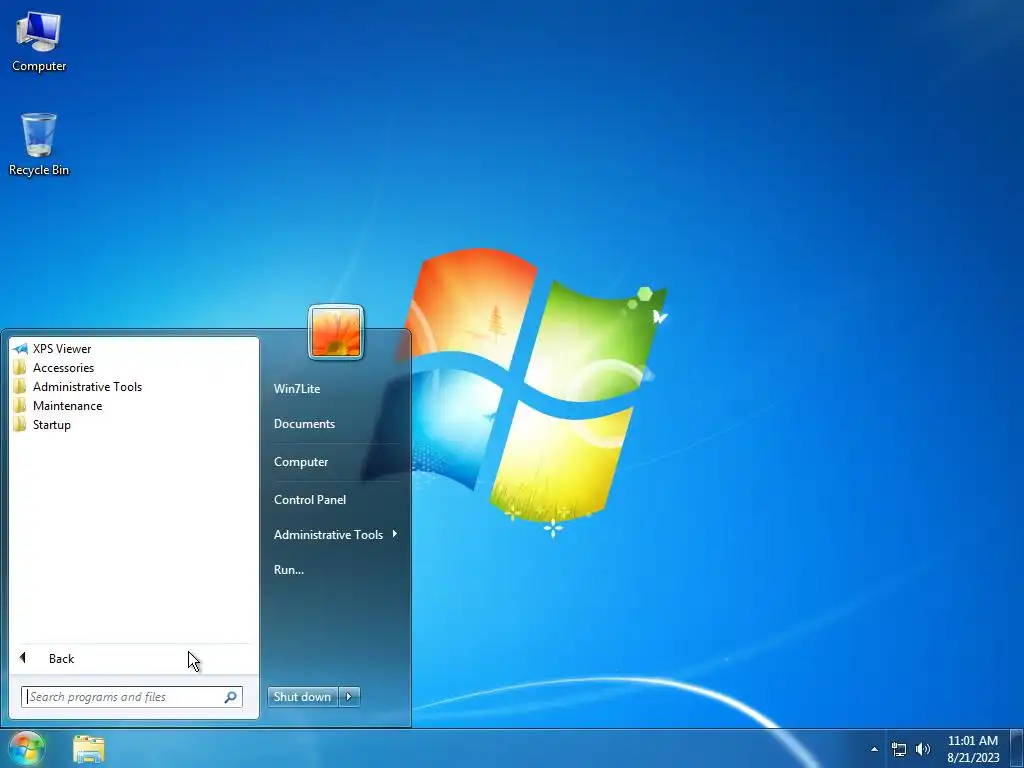Click the Back arrow icon

coord(23,658)
